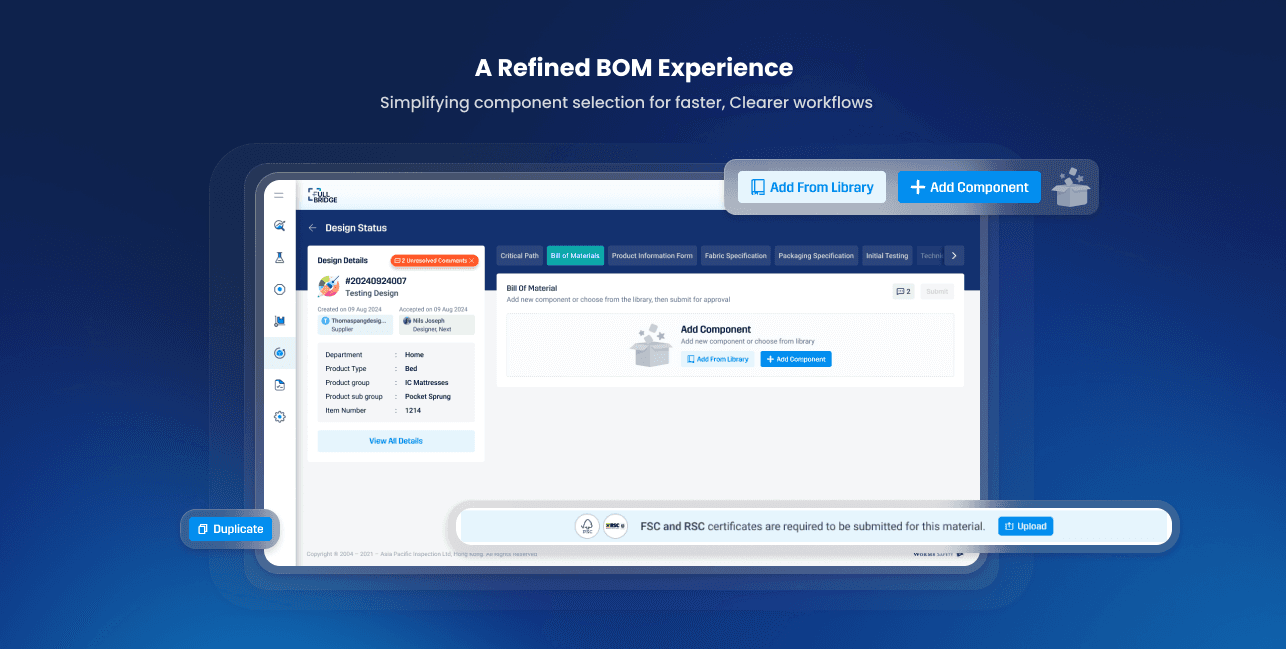Viewport: 1286px width, 649px height.
Task: Click the Item Number value 1214
Action: click(x=413, y=411)
